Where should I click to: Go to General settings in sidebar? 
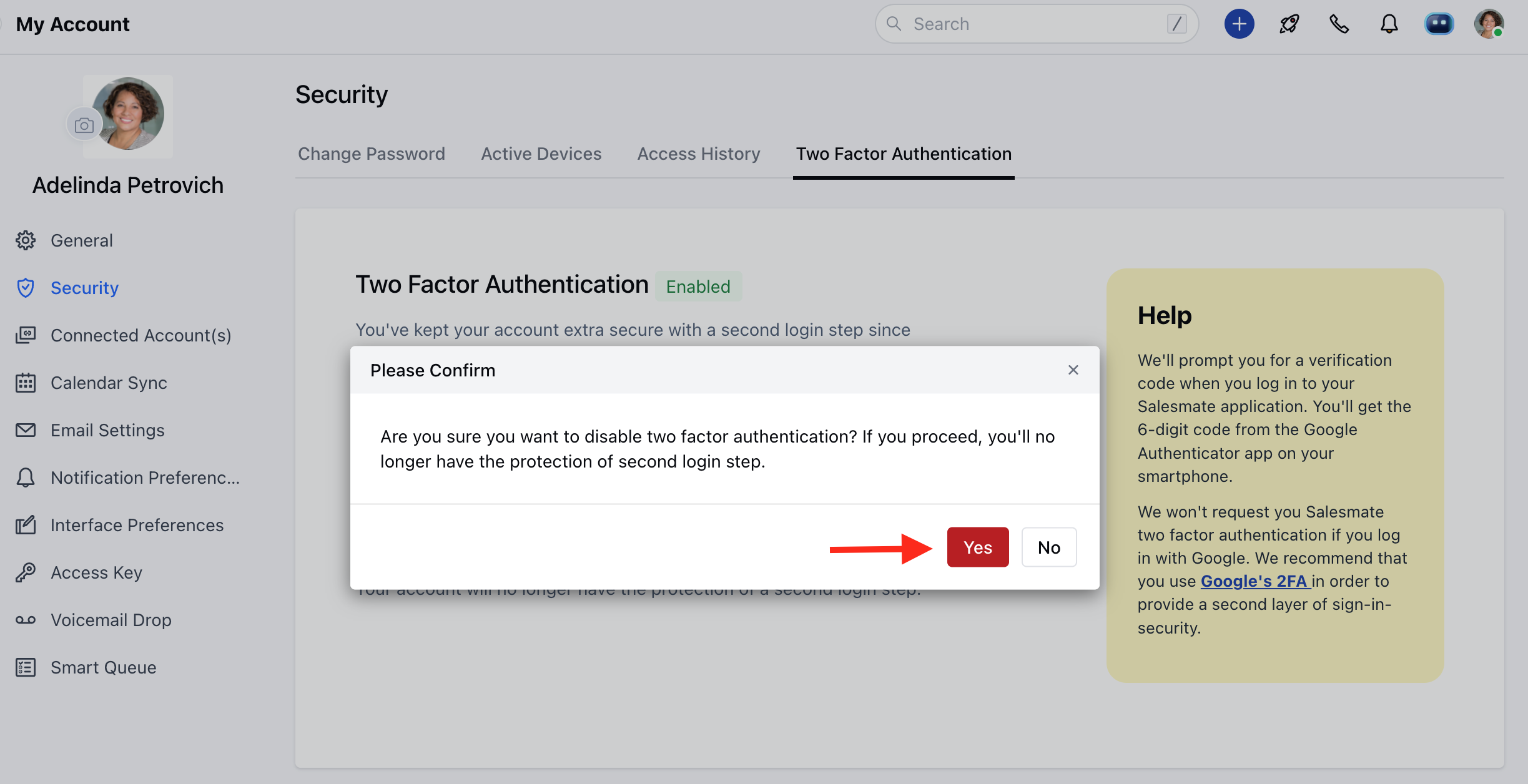pos(82,240)
